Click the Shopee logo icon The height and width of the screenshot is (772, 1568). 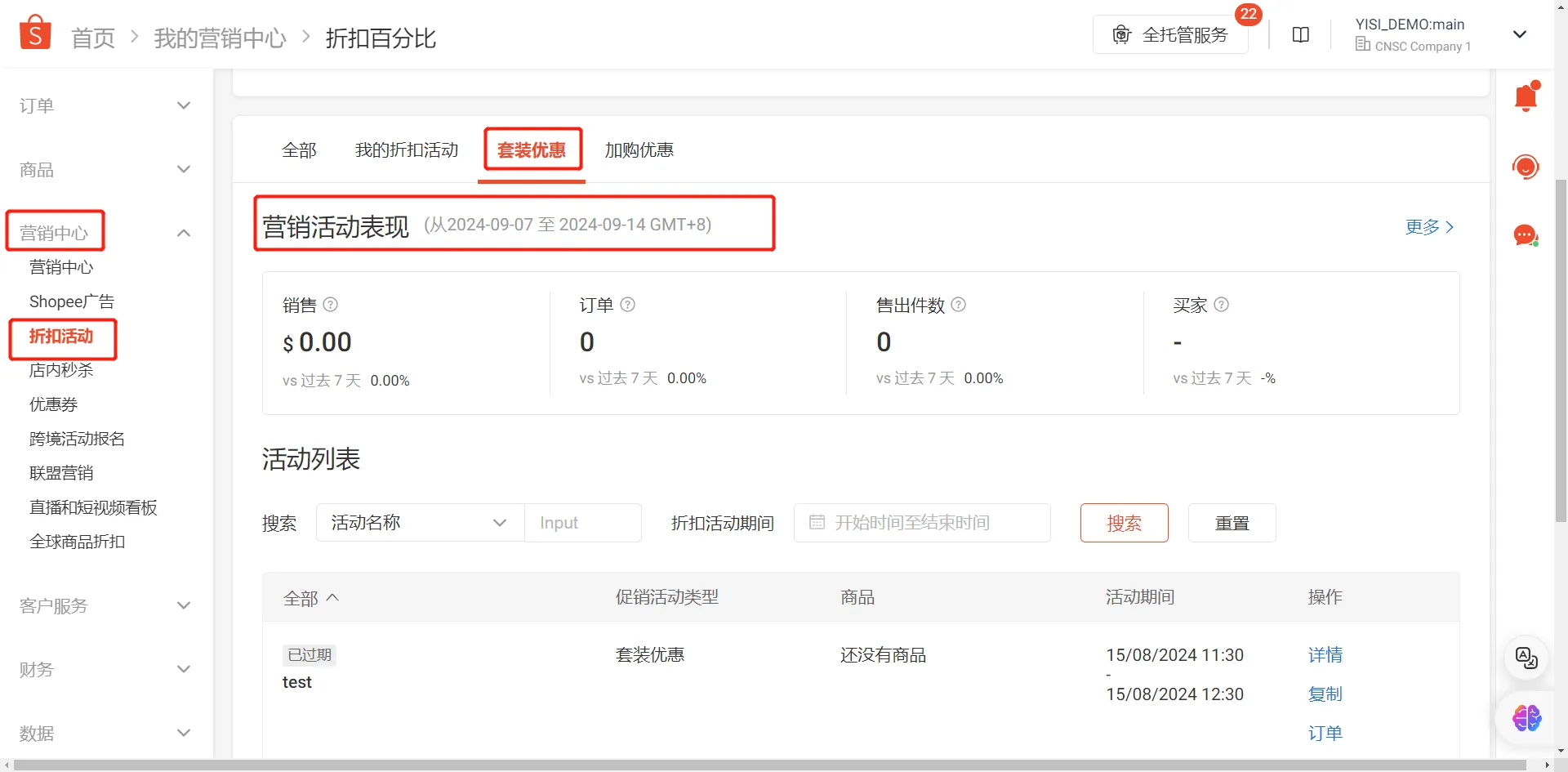pos(34,31)
